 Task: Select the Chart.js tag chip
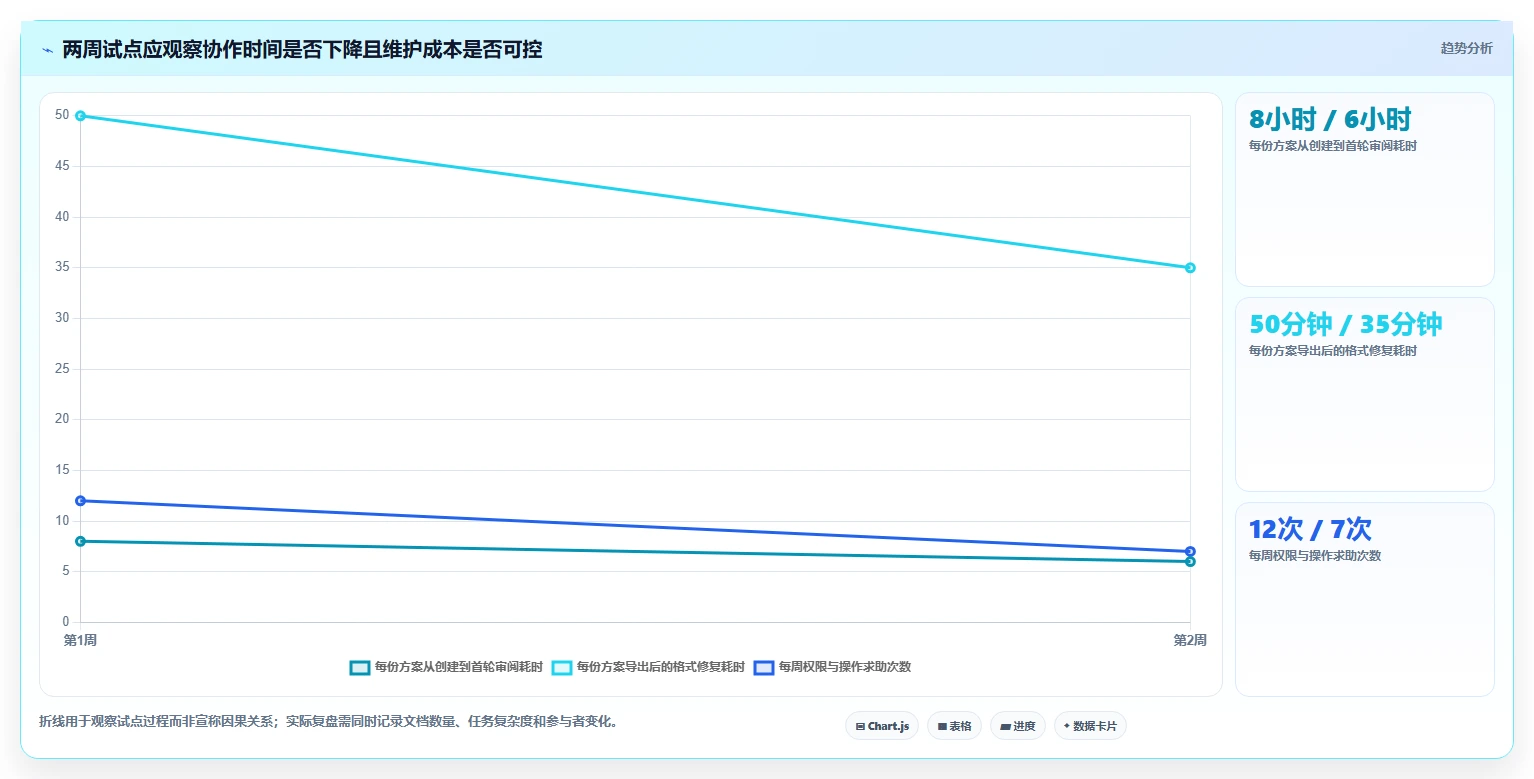(882, 726)
